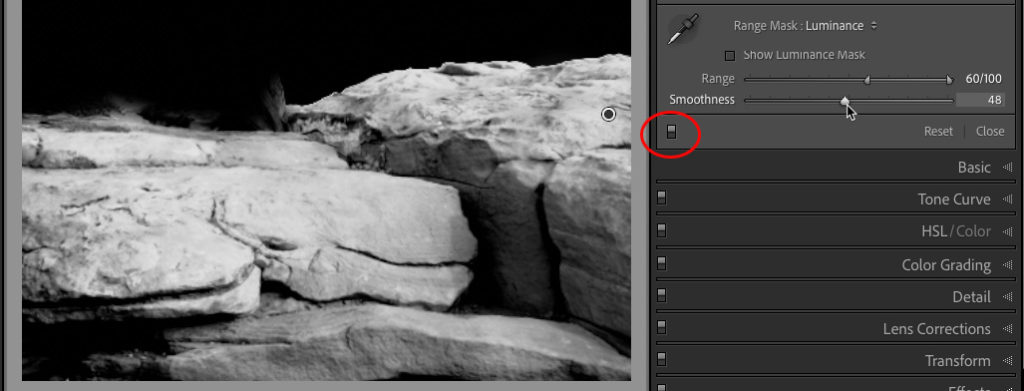Image resolution: width=1024 pixels, height=391 pixels.
Task: Switch to the HSL tab in HSL / Color
Action: point(934,232)
